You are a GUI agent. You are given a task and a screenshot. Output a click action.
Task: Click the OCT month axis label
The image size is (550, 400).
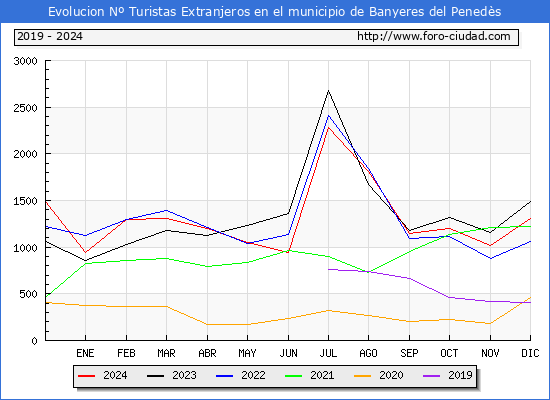(449, 353)
